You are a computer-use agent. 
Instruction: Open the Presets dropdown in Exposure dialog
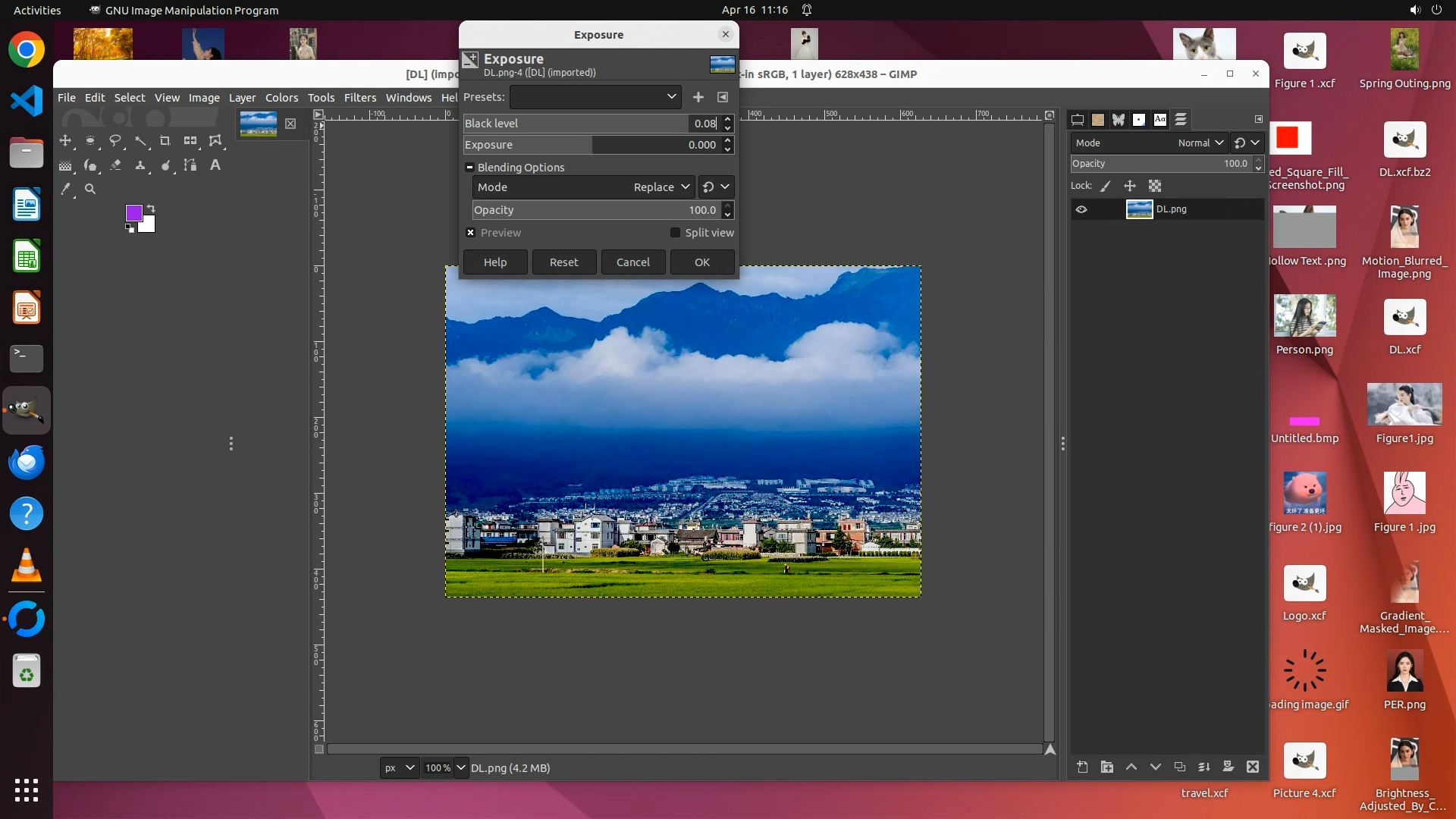pyautogui.click(x=595, y=97)
